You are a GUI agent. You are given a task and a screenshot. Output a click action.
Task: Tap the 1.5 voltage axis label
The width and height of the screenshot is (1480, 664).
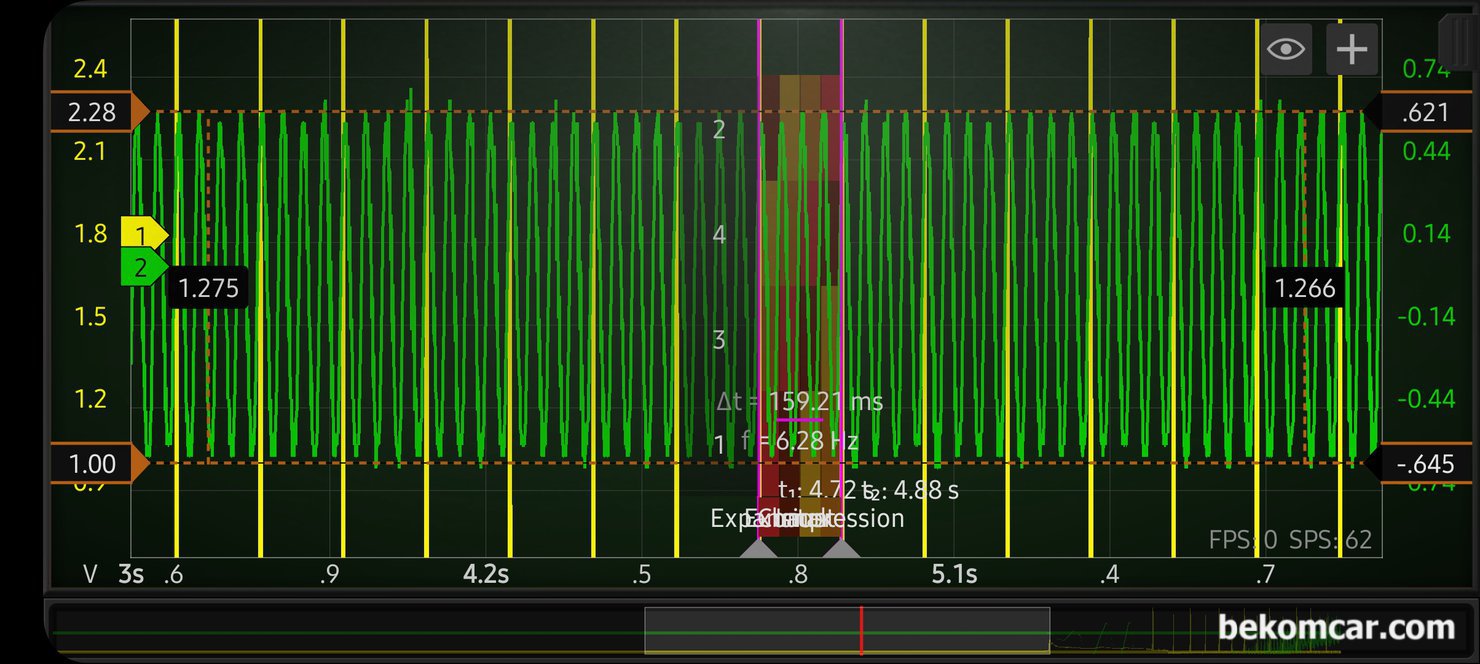pos(90,317)
